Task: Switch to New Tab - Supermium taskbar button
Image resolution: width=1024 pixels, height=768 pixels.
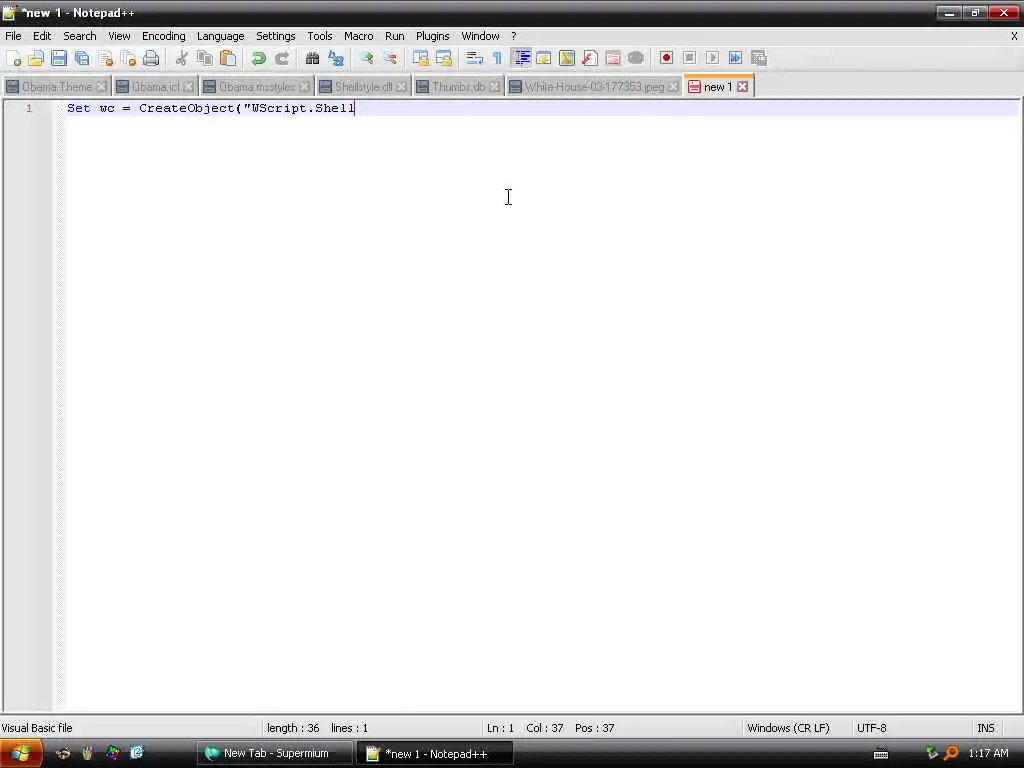Action: (275, 754)
